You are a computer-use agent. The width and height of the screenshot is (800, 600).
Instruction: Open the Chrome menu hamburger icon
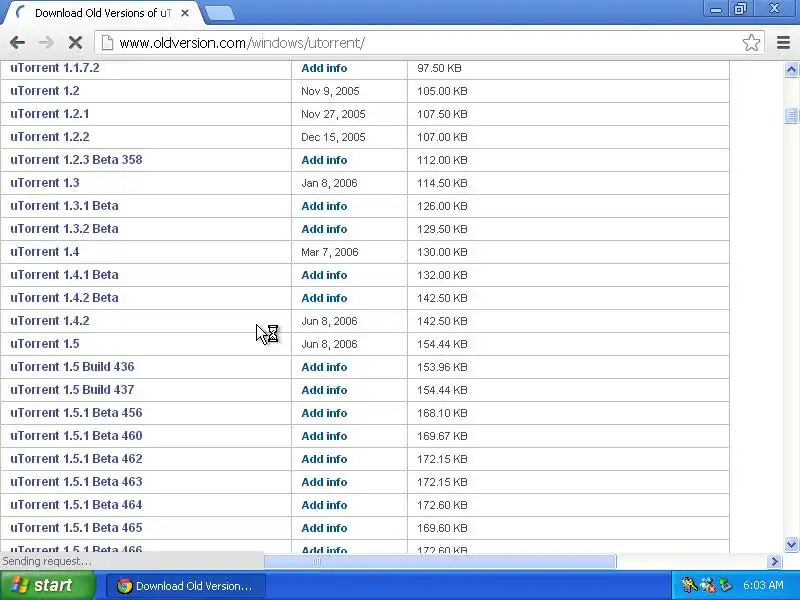783,42
